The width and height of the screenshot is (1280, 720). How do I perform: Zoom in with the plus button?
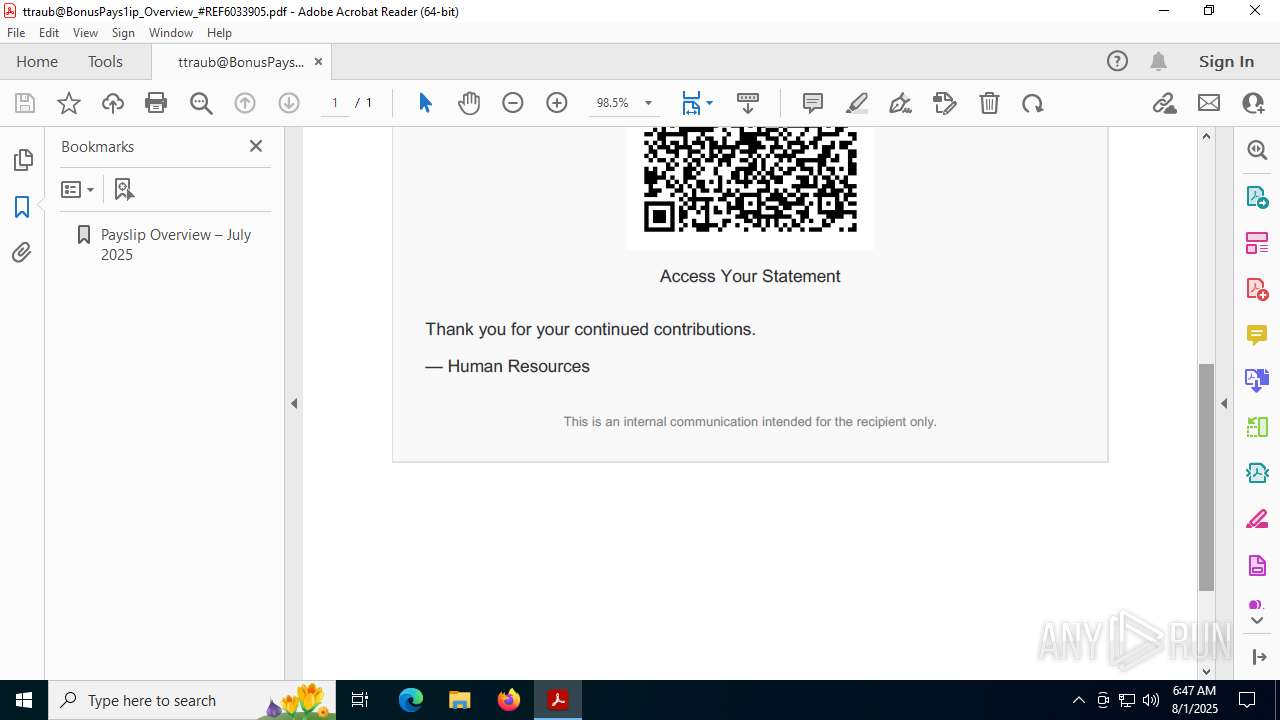pyautogui.click(x=557, y=103)
